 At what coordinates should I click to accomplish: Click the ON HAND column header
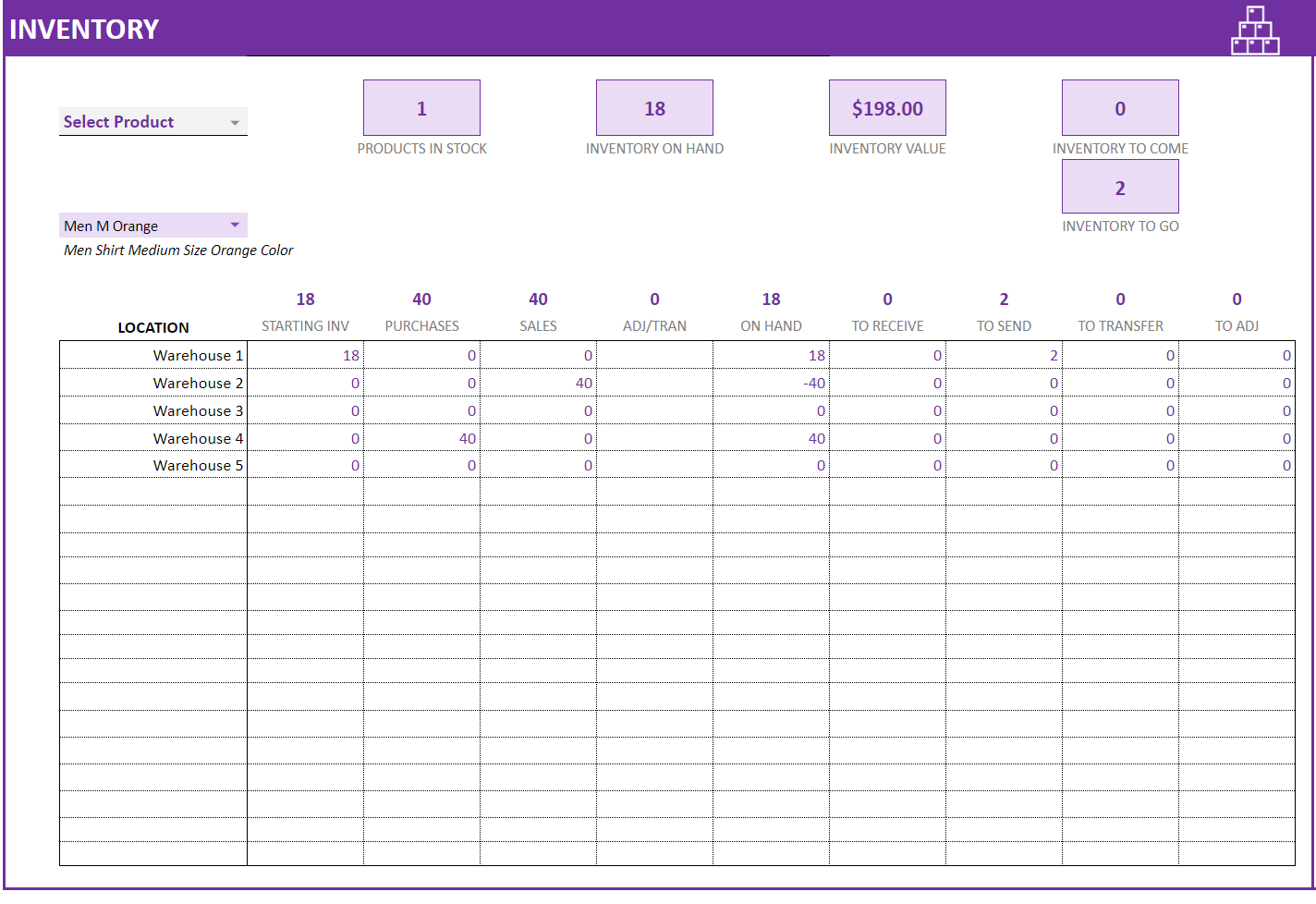(771, 325)
